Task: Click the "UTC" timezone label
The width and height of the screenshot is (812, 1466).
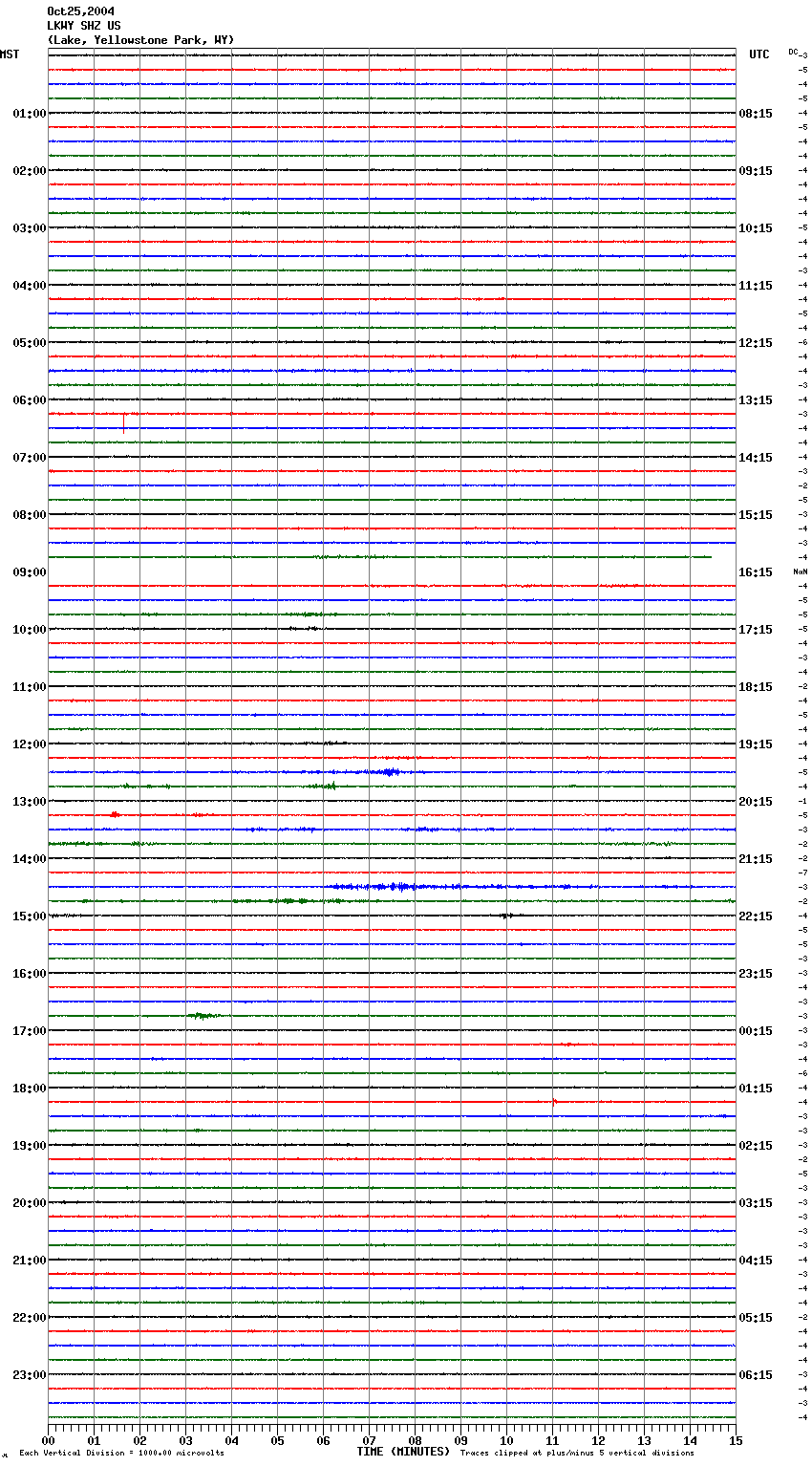Action: (759, 54)
